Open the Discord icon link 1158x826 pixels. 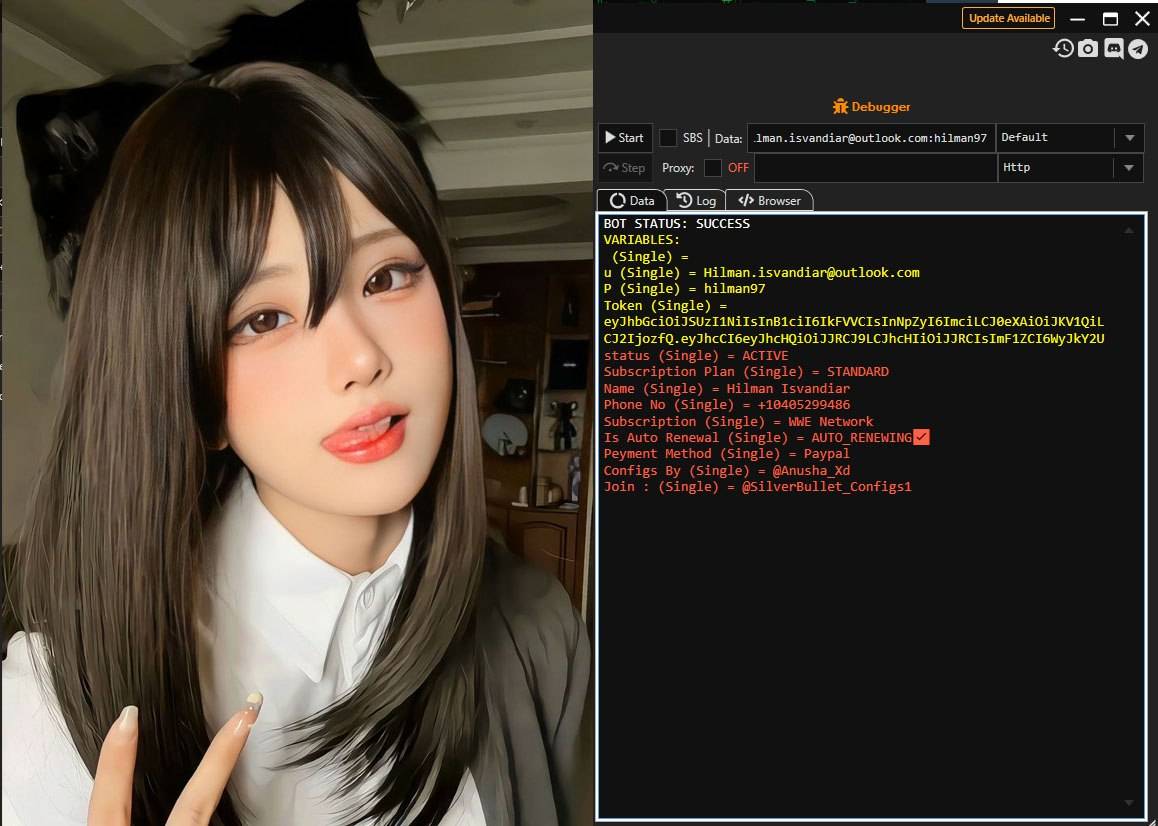point(1114,49)
